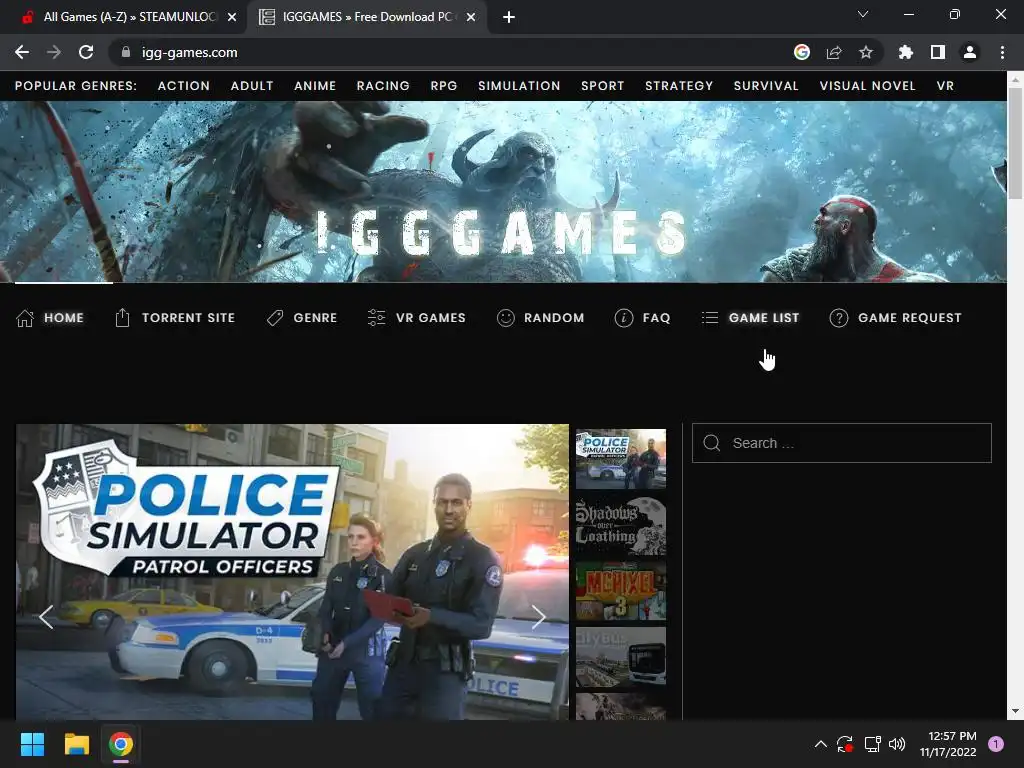Click the network tray icon

[872, 744]
